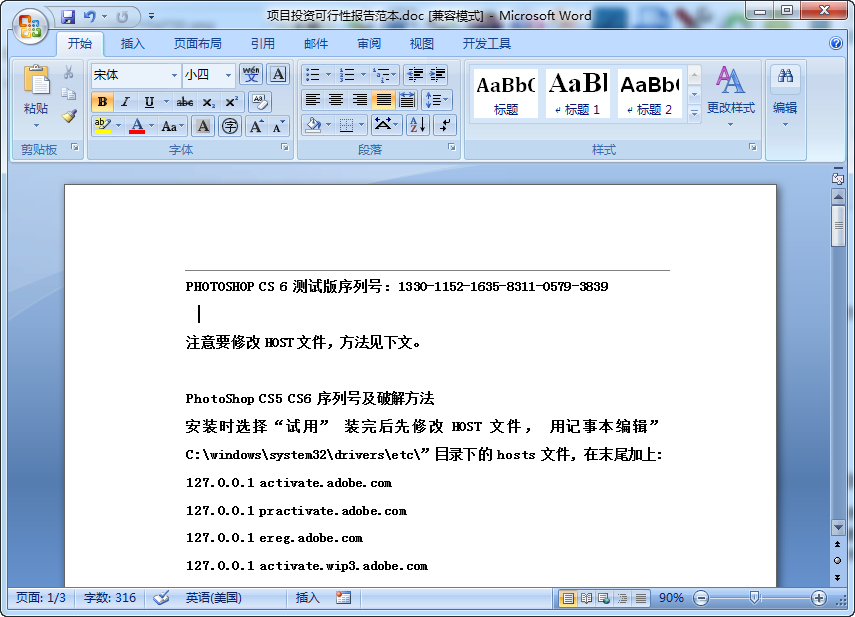The image size is (855, 617).
Task: Open the Font dialog launcher
Action: 285,147
